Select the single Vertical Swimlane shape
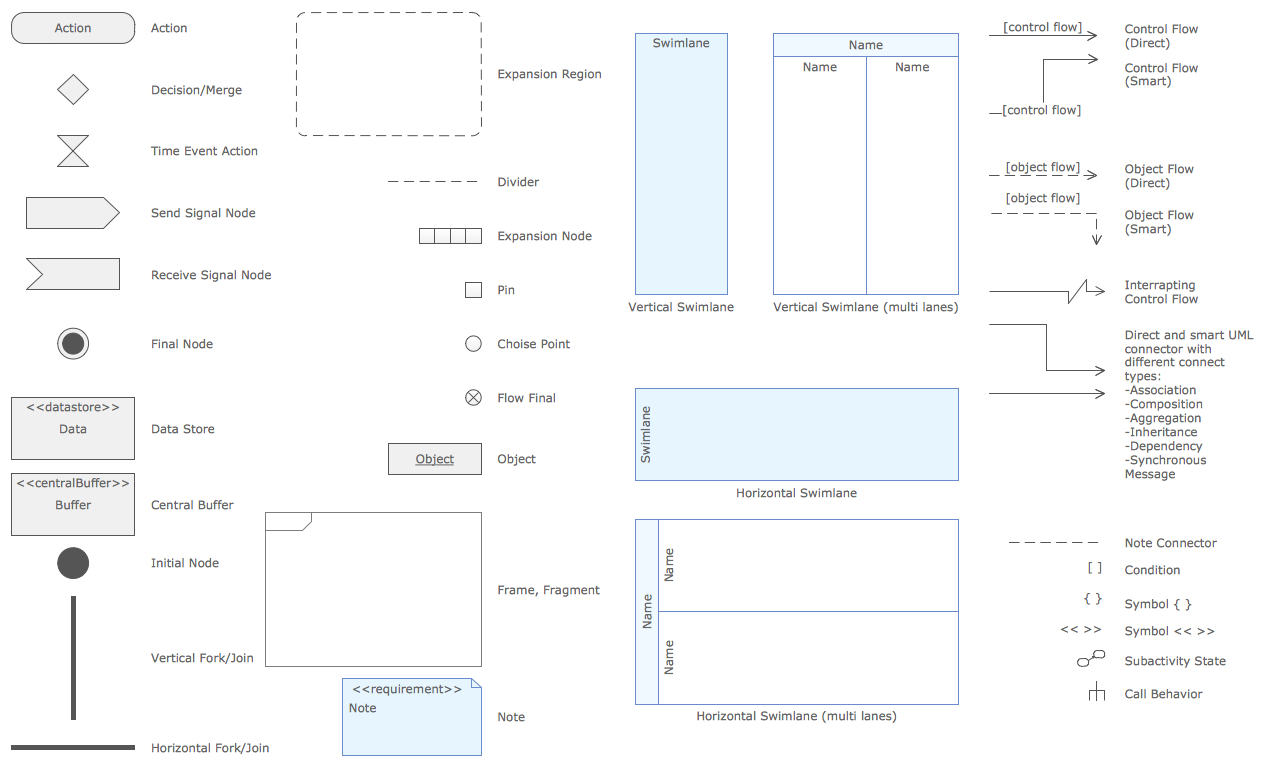1268x771 pixels. (681, 164)
